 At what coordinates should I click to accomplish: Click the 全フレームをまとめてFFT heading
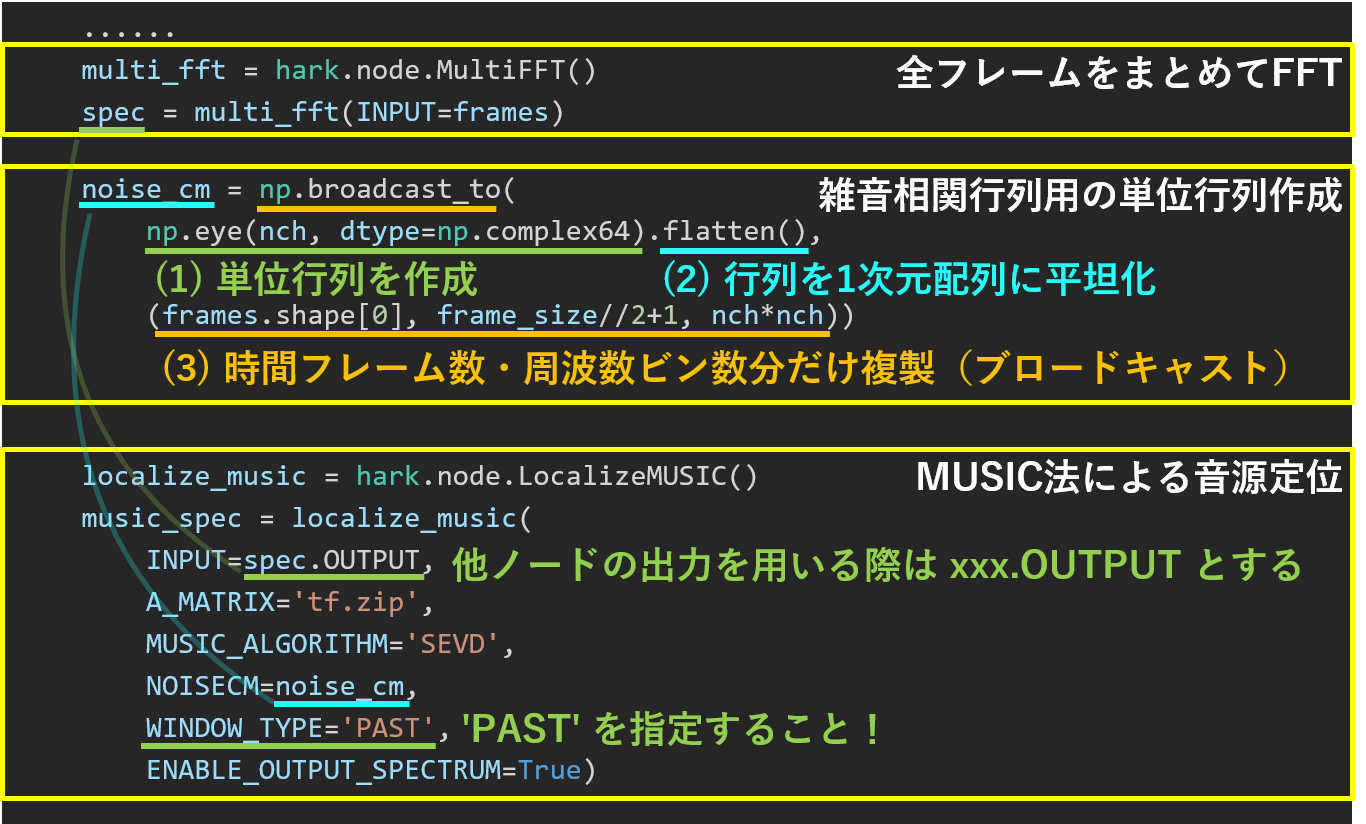tap(1118, 73)
